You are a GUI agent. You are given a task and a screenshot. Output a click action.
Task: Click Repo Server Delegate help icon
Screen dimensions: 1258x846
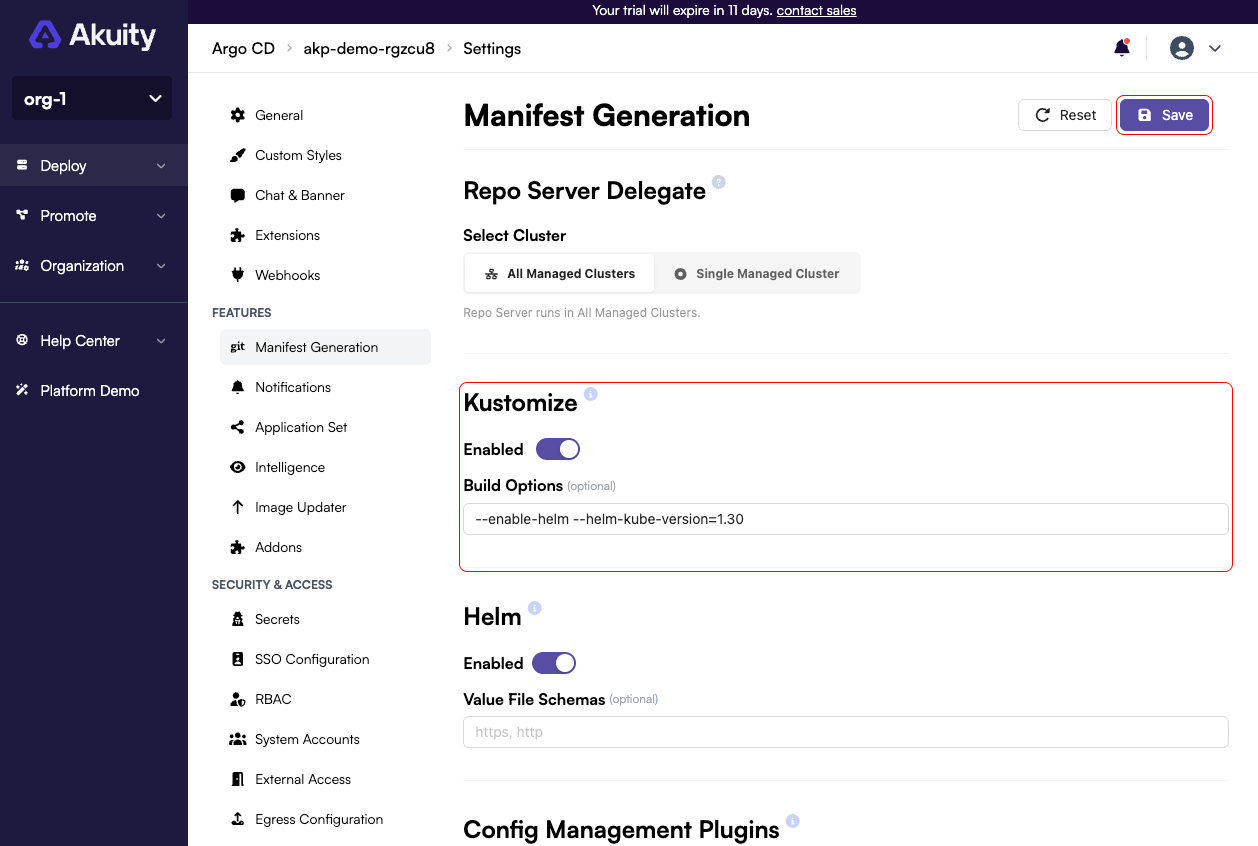point(719,182)
